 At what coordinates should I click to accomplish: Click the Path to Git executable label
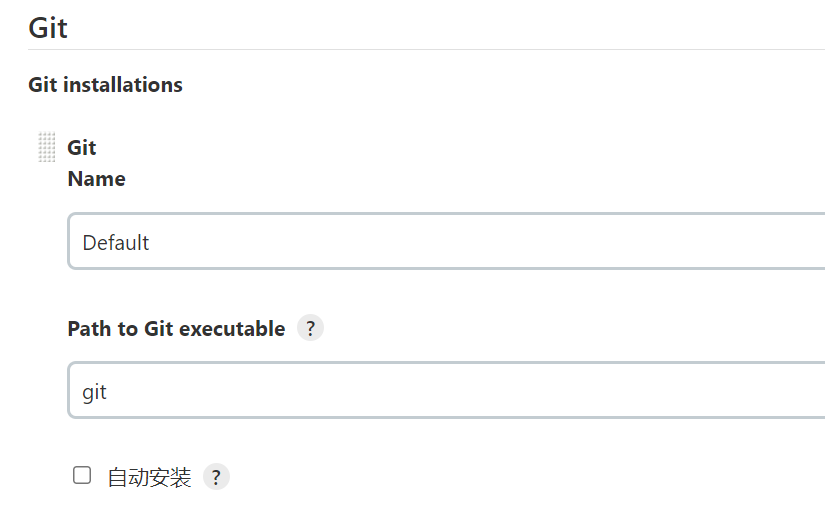click(176, 329)
